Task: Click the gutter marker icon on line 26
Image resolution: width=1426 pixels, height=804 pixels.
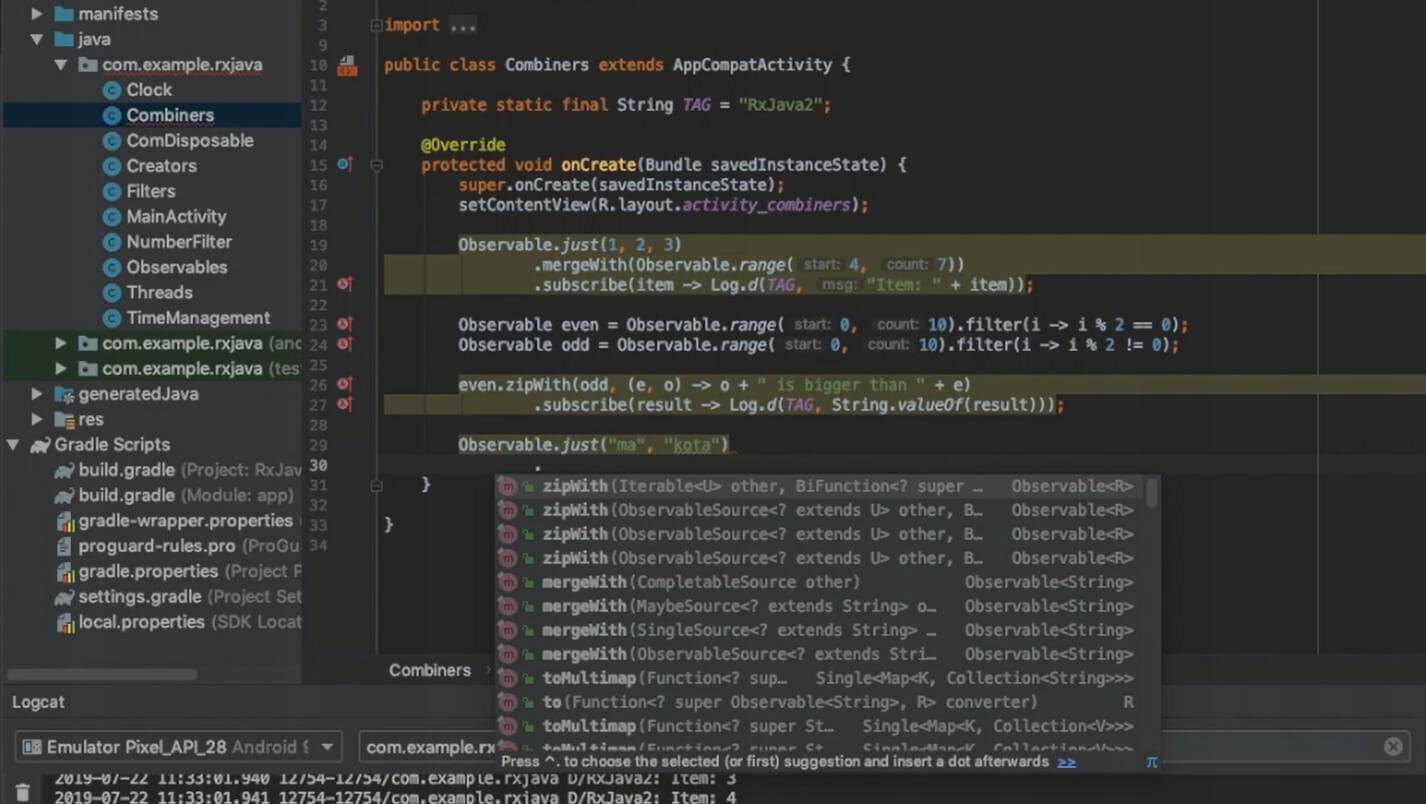Action: [344, 384]
